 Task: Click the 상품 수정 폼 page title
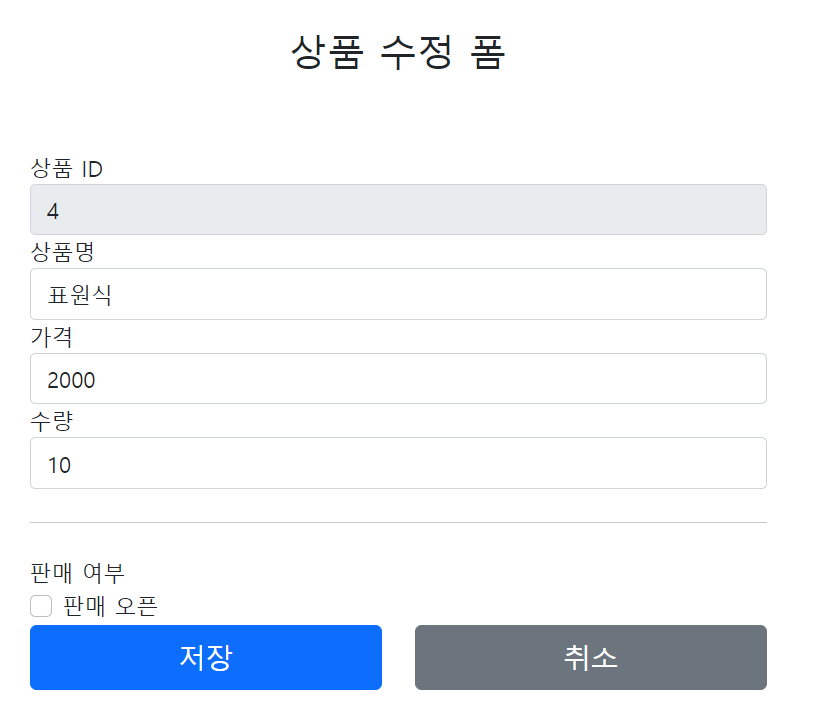[x=398, y=52]
